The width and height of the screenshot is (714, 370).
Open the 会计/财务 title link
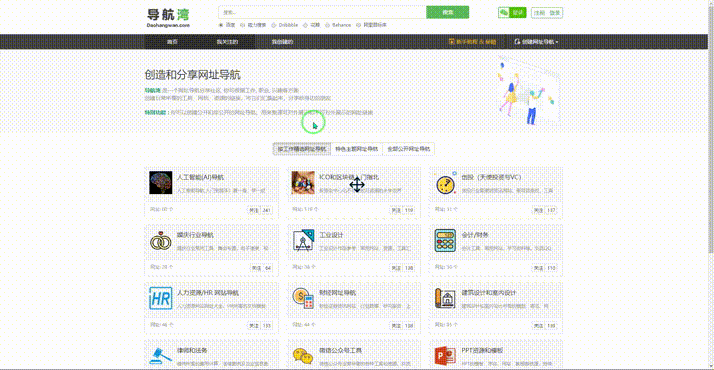click(x=475, y=235)
